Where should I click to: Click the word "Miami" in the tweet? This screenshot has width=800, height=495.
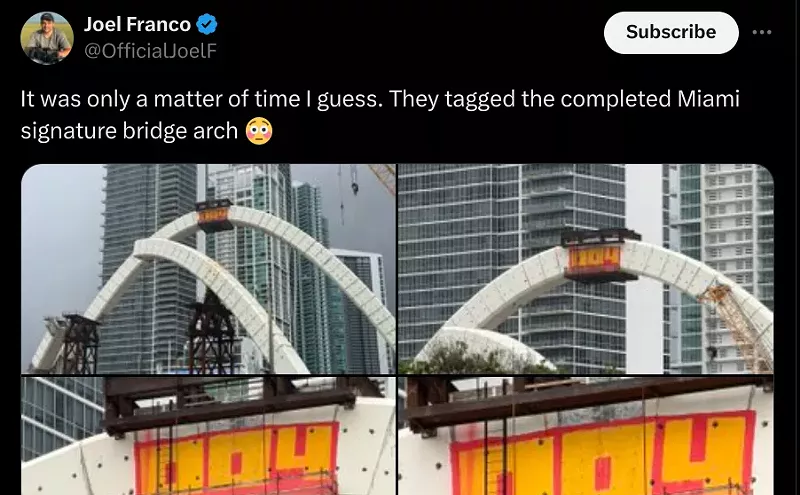click(708, 99)
